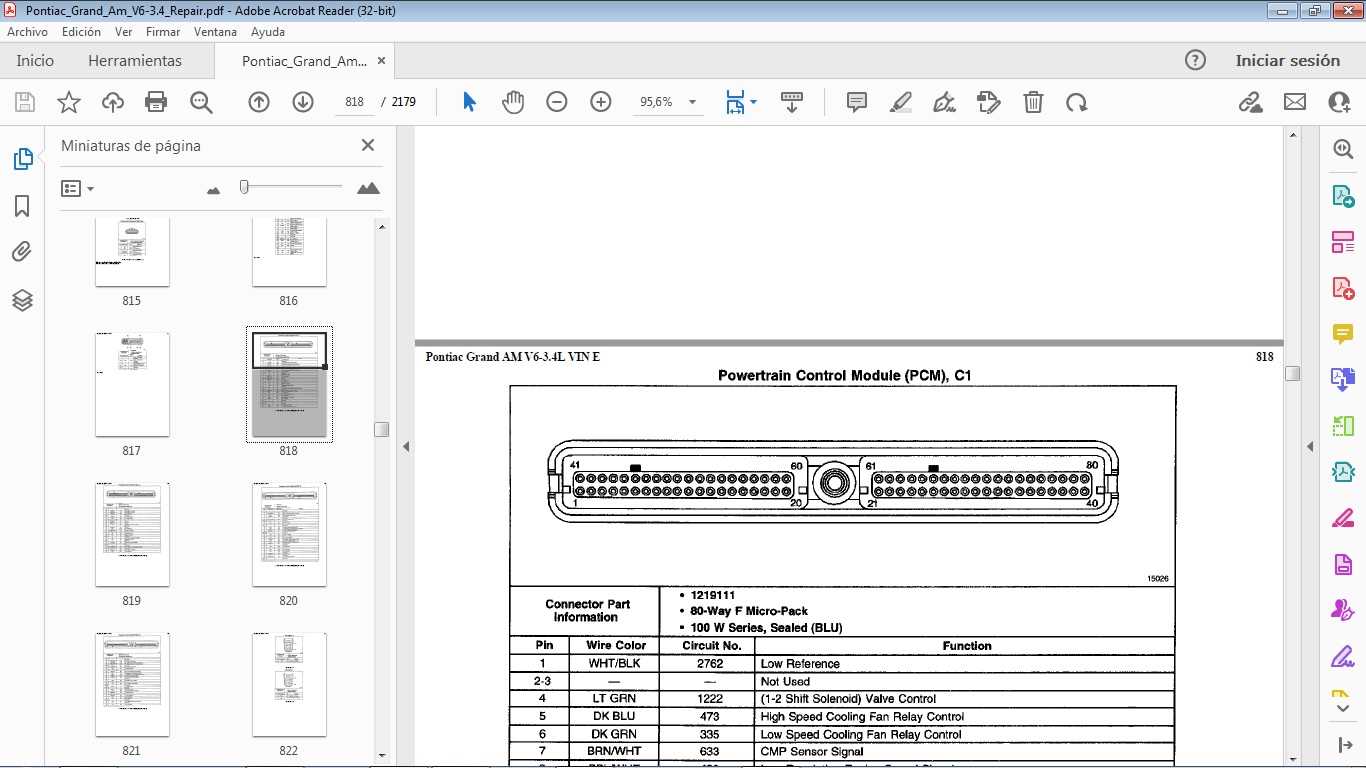Image resolution: width=1366 pixels, height=768 pixels.
Task: Zoom out with the minus button
Action: pyautogui.click(x=557, y=102)
